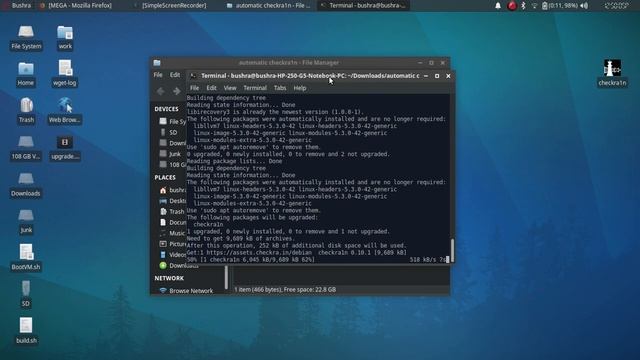The image size is (640, 360).
Task: Click the File Manager sidebar scrollbar
Action: (226, 278)
